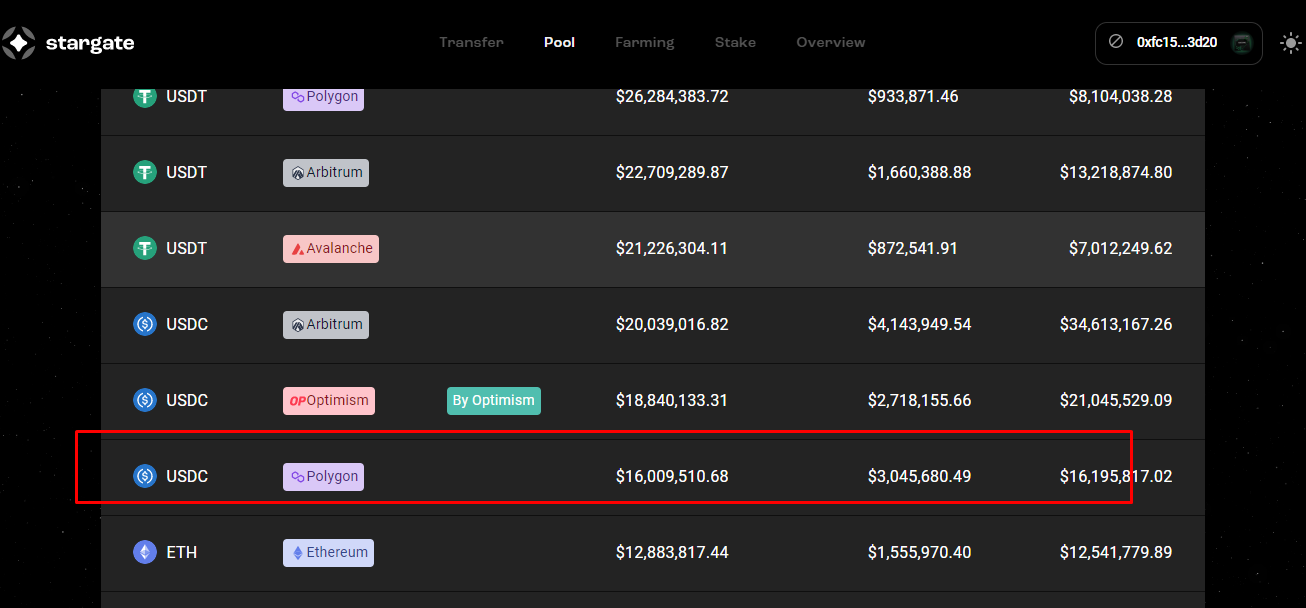This screenshot has height=608, width=1306.
Task: Click the USDT token icon in Arbitrum row
Action: [145, 172]
